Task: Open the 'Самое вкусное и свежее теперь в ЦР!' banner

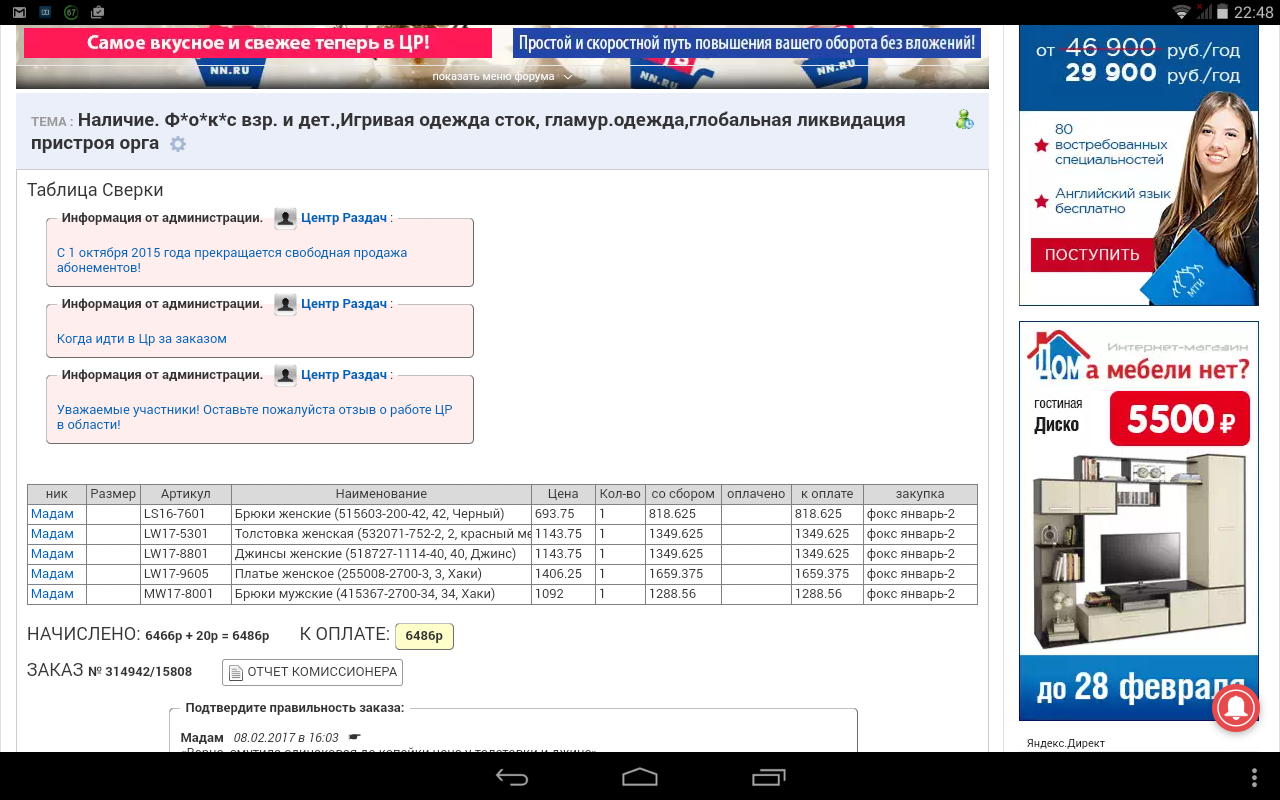Action: (x=258, y=43)
